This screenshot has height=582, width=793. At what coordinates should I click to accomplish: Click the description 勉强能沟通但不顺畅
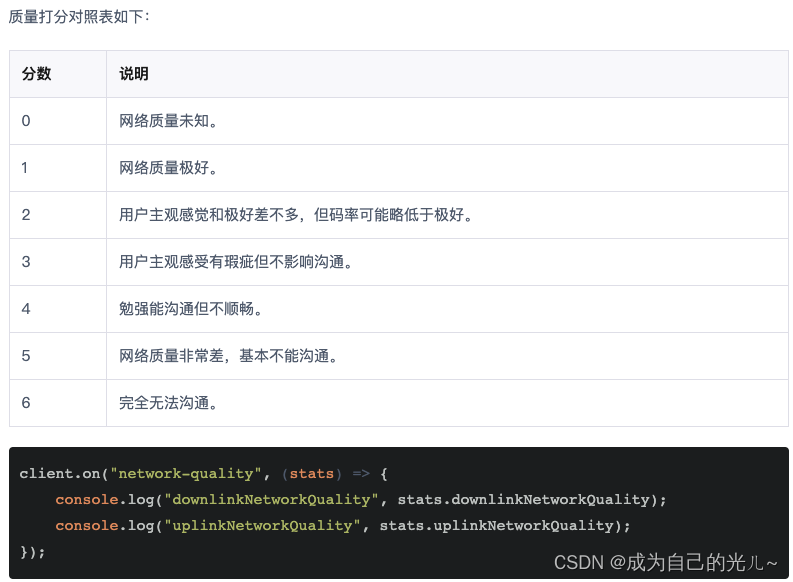point(191,309)
